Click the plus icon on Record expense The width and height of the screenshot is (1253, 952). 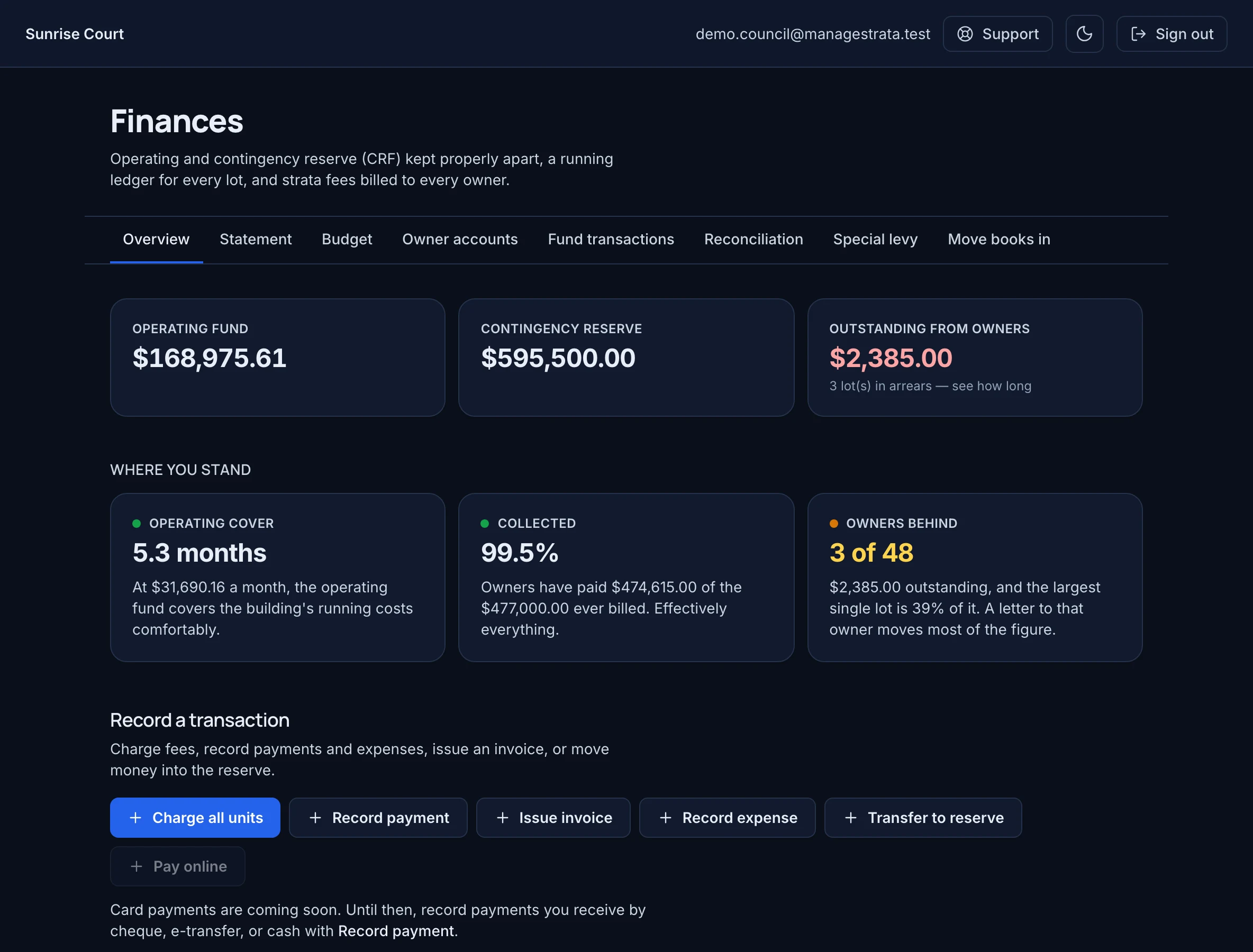pos(666,818)
